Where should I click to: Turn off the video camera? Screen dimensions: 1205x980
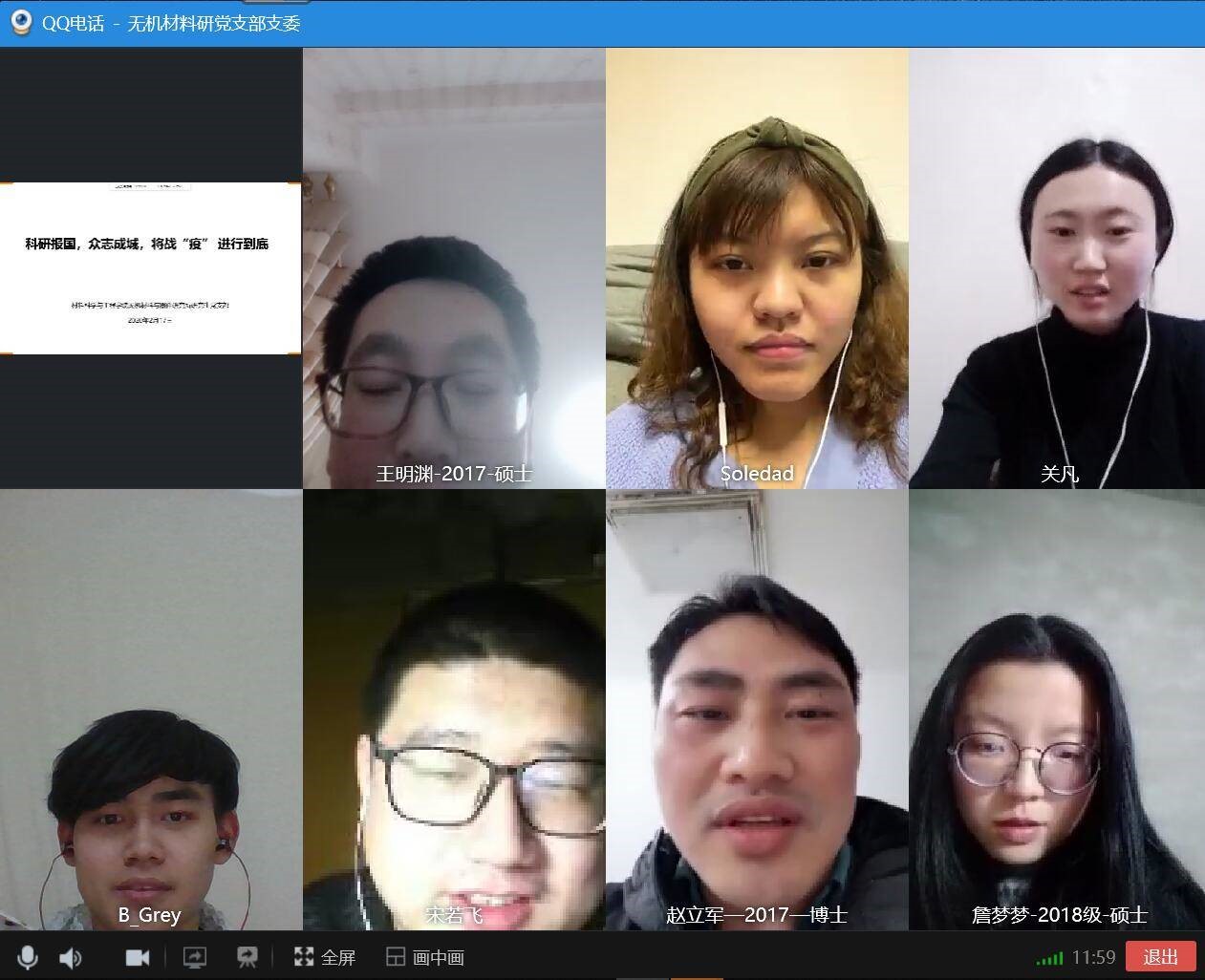(138, 957)
